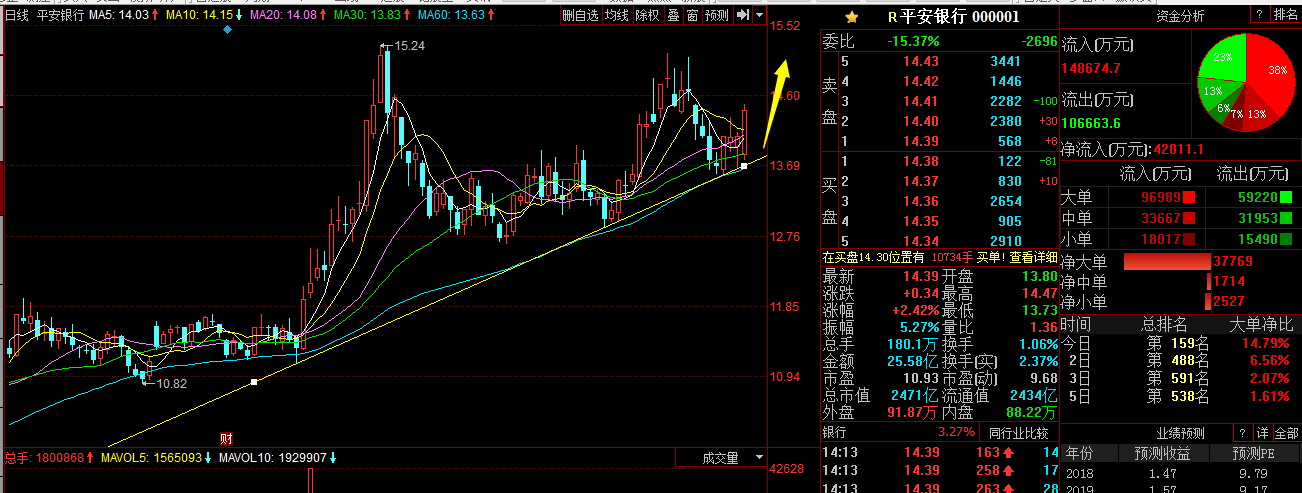The image size is (1302, 493).
Task: Click the 大单净比 column header
Action: point(1260,324)
